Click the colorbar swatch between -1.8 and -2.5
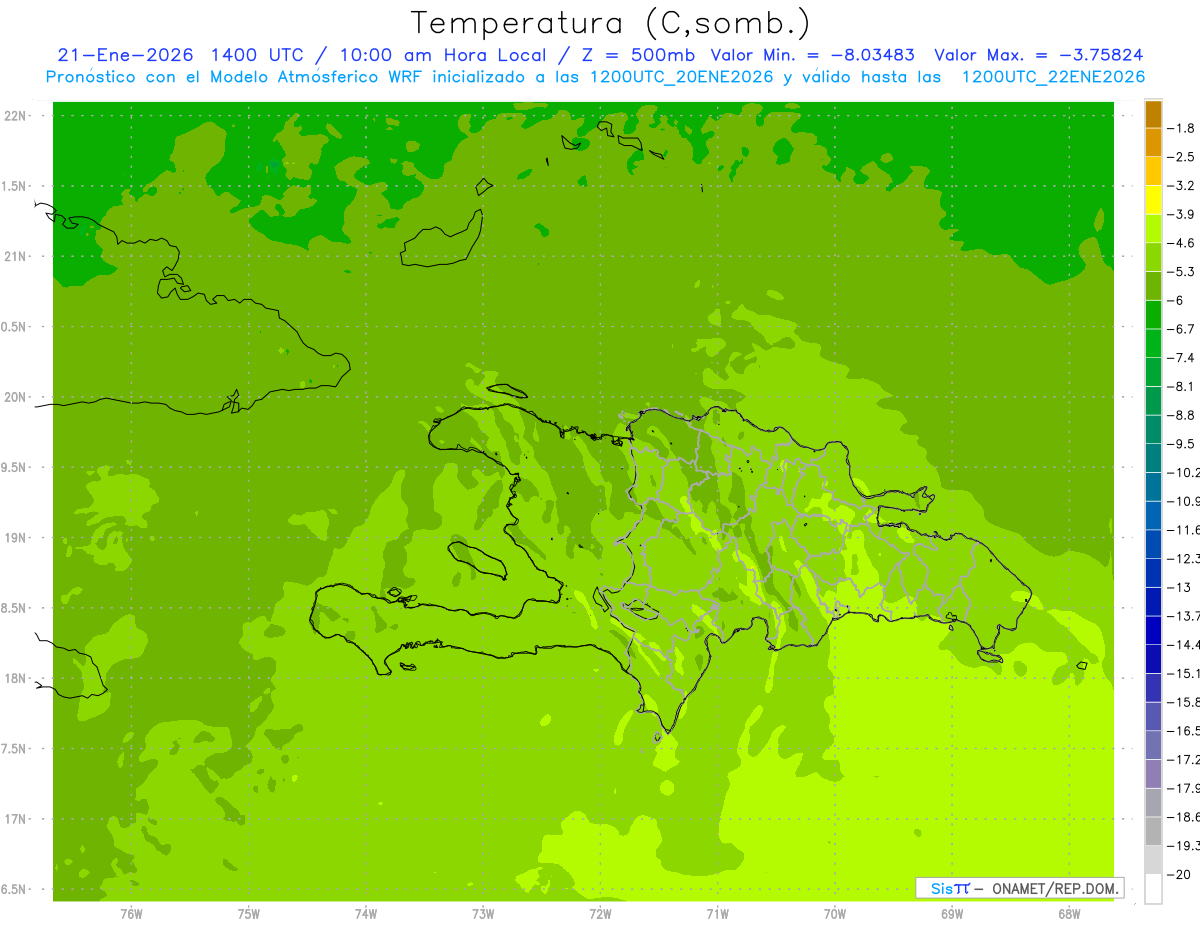 [1153, 143]
